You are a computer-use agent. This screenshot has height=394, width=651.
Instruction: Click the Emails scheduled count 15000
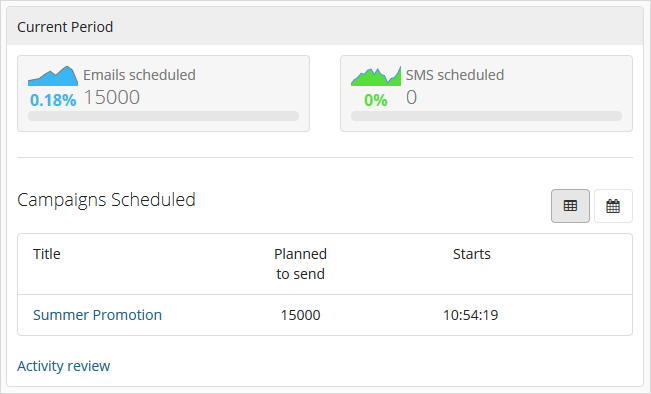(x=112, y=98)
